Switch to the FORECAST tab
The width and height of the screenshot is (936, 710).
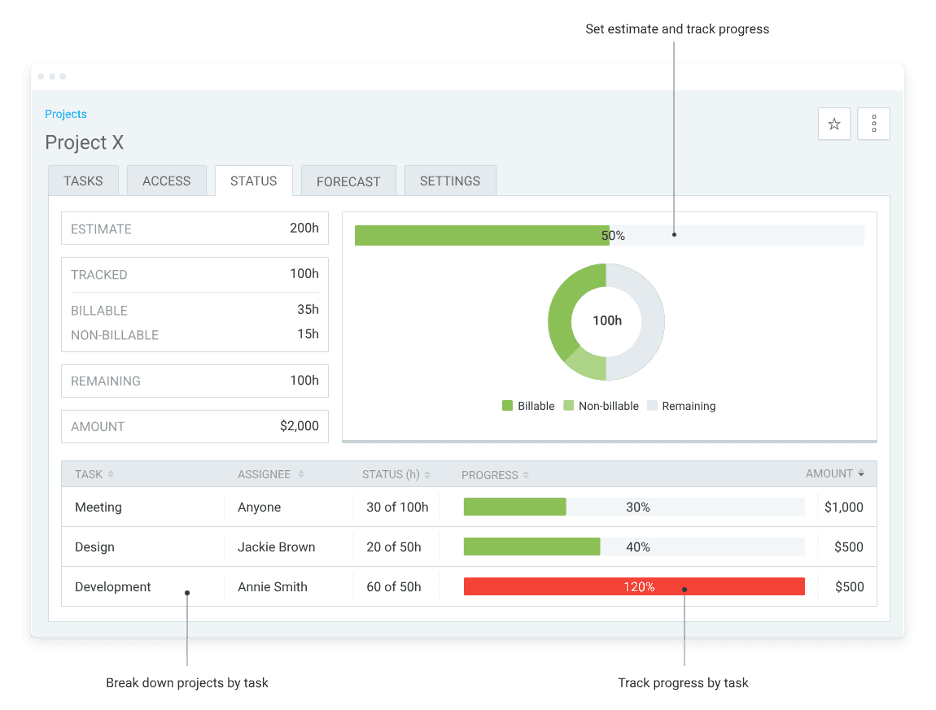click(x=348, y=180)
